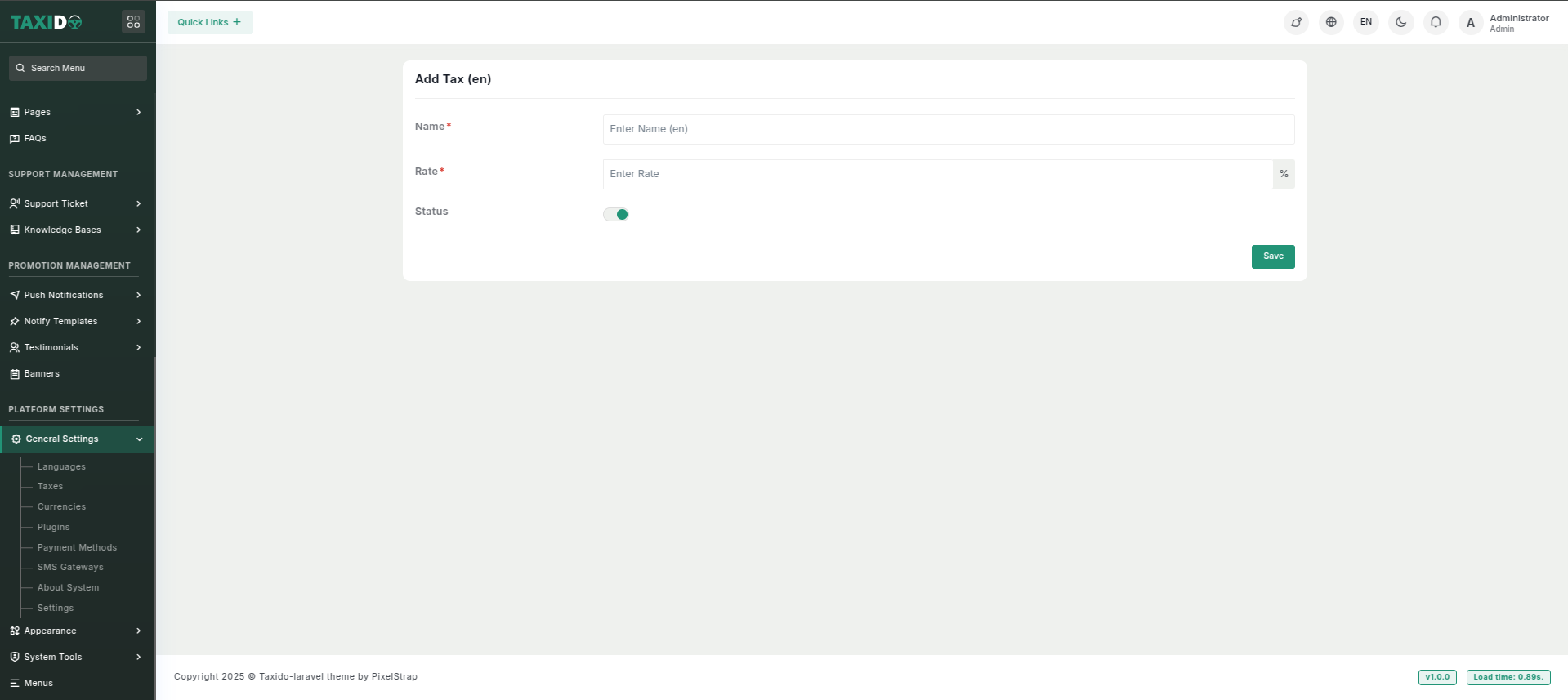Click the Administrator avatar icon
1568x700 pixels.
[x=1471, y=23]
